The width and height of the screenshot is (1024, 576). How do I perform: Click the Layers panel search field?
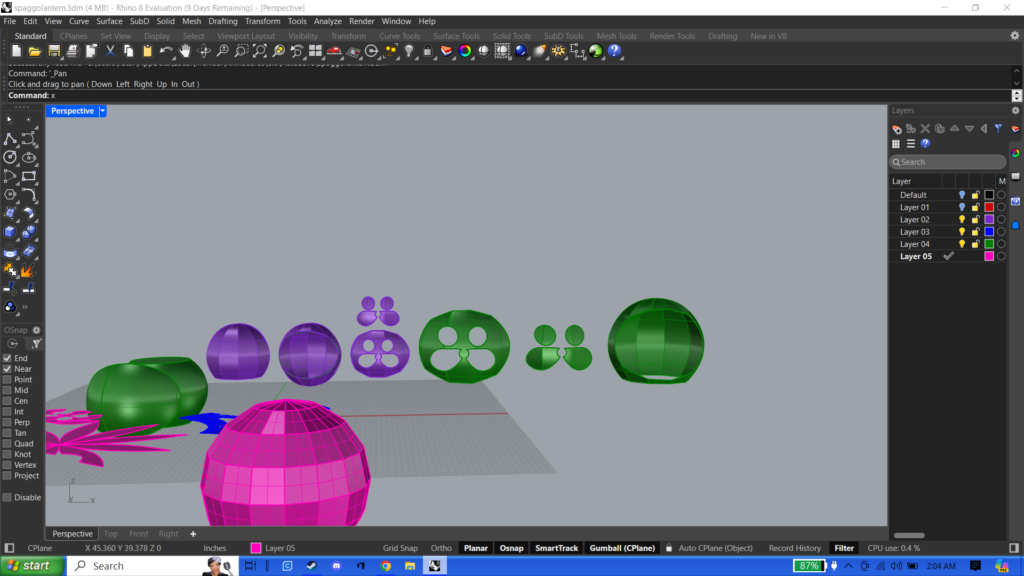point(948,162)
